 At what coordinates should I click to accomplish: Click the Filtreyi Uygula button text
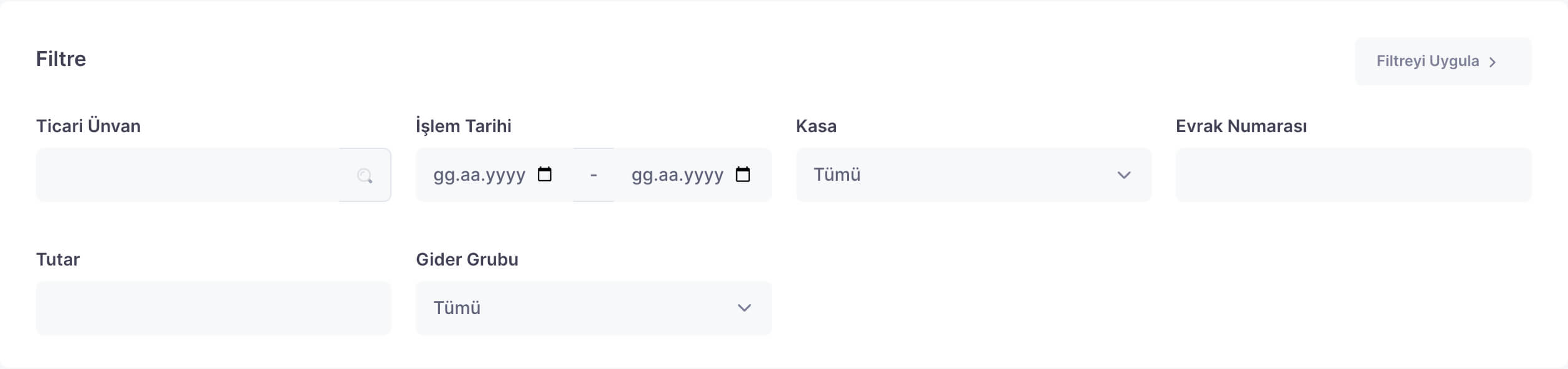(x=1427, y=61)
